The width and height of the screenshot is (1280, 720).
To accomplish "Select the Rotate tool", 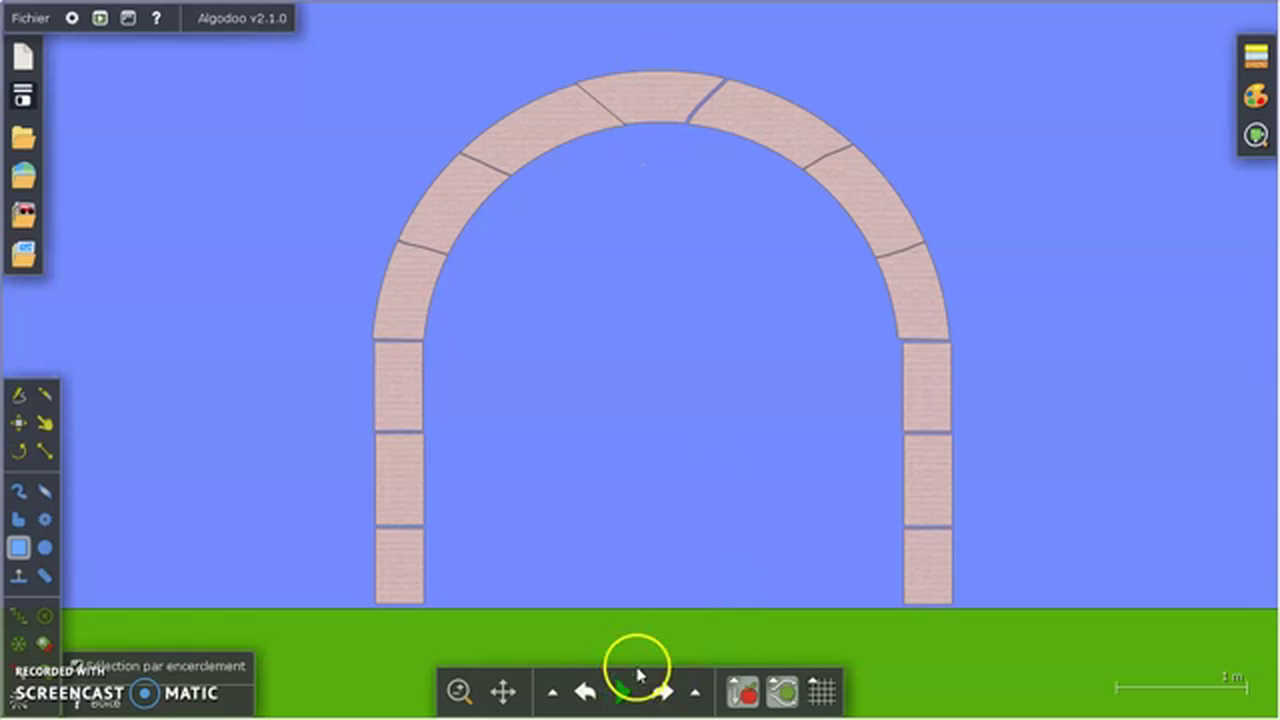I will pyautogui.click(x=19, y=451).
